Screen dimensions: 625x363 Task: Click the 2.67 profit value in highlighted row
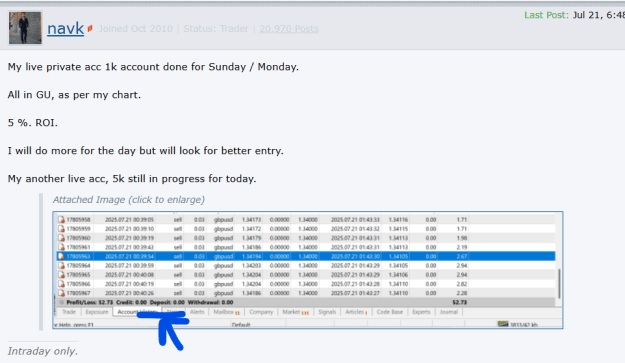[462, 256]
